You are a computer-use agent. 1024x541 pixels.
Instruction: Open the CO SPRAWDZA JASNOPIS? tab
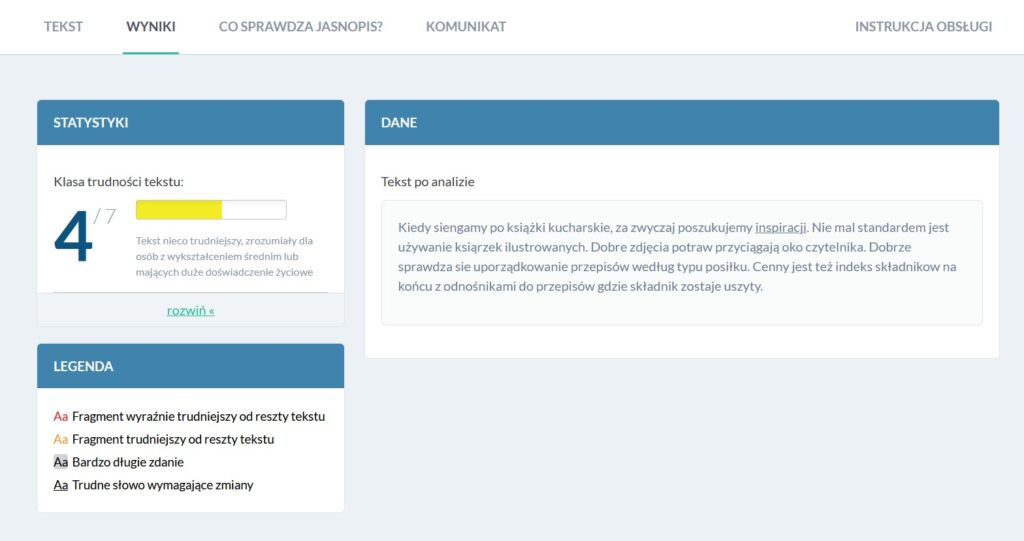(x=300, y=27)
